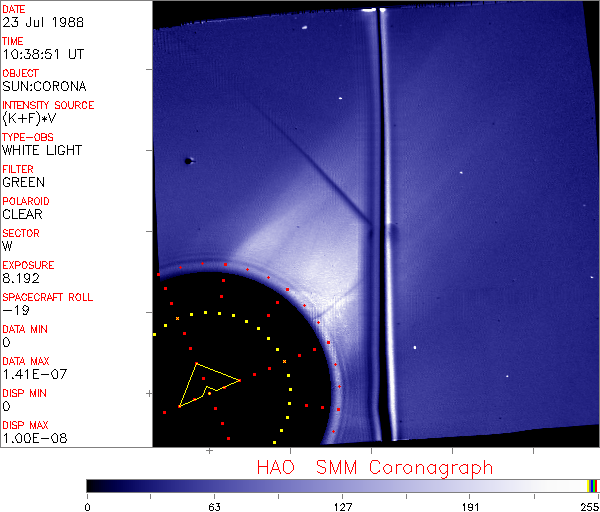Click the 0 label under the color bar
600x512 pixels.
click(x=88, y=507)
